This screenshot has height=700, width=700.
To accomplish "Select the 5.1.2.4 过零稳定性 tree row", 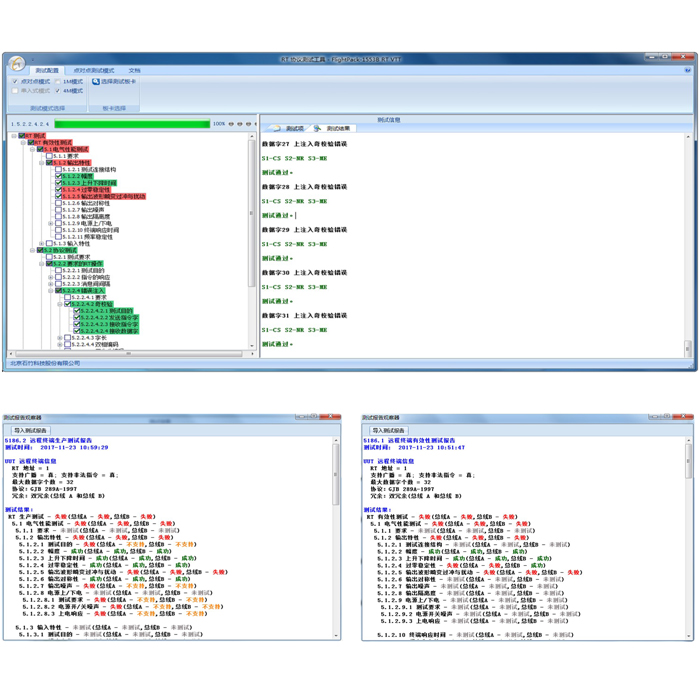I will tap(86, 190).
